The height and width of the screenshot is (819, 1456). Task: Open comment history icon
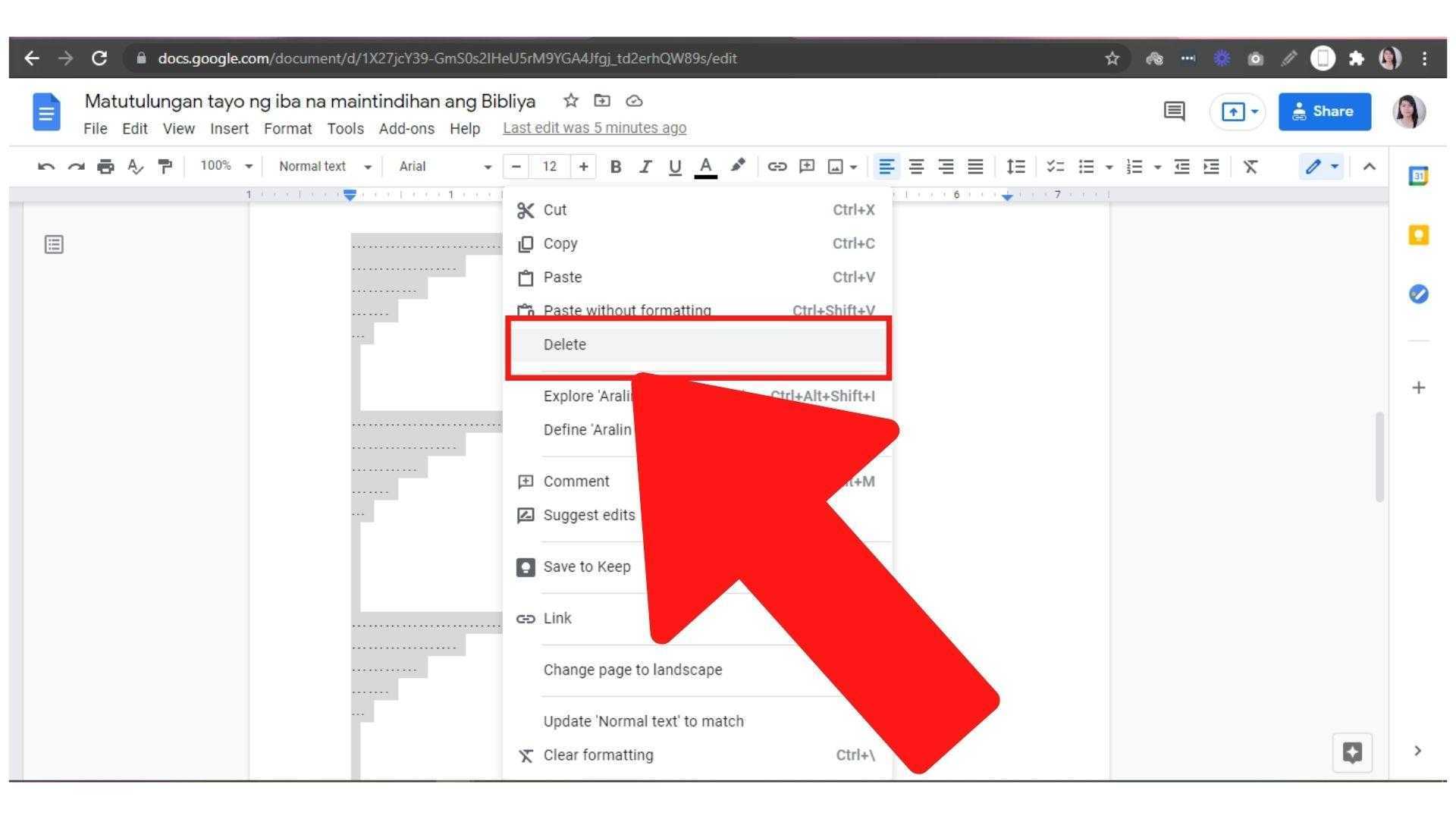click(1174, 111)
